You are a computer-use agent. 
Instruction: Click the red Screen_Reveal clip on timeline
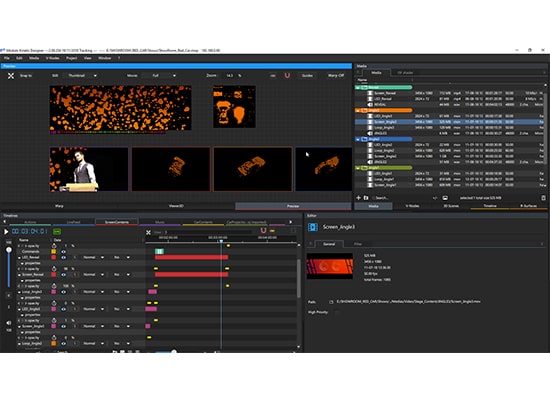click(192, 275)
